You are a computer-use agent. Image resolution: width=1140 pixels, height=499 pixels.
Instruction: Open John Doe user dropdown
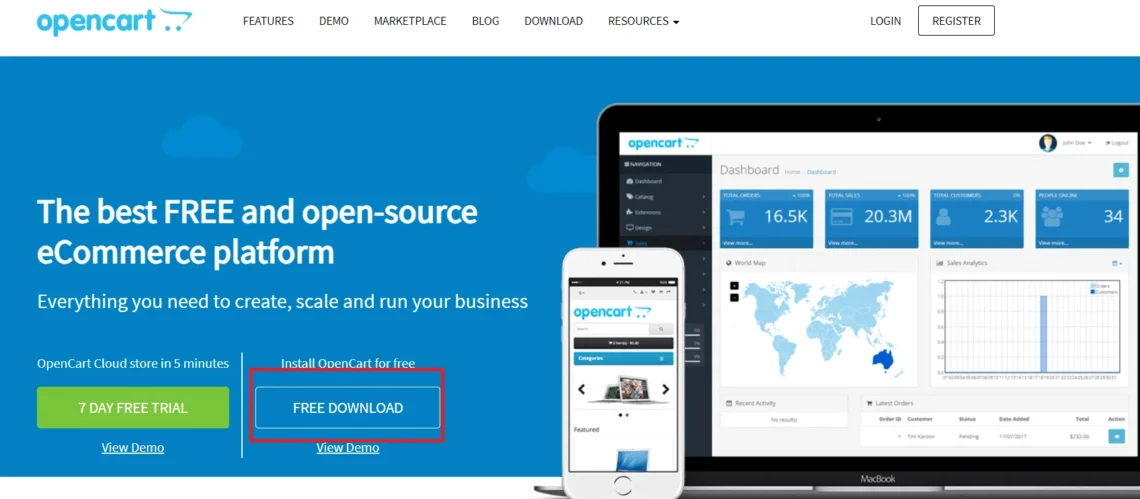[1077, 143]
